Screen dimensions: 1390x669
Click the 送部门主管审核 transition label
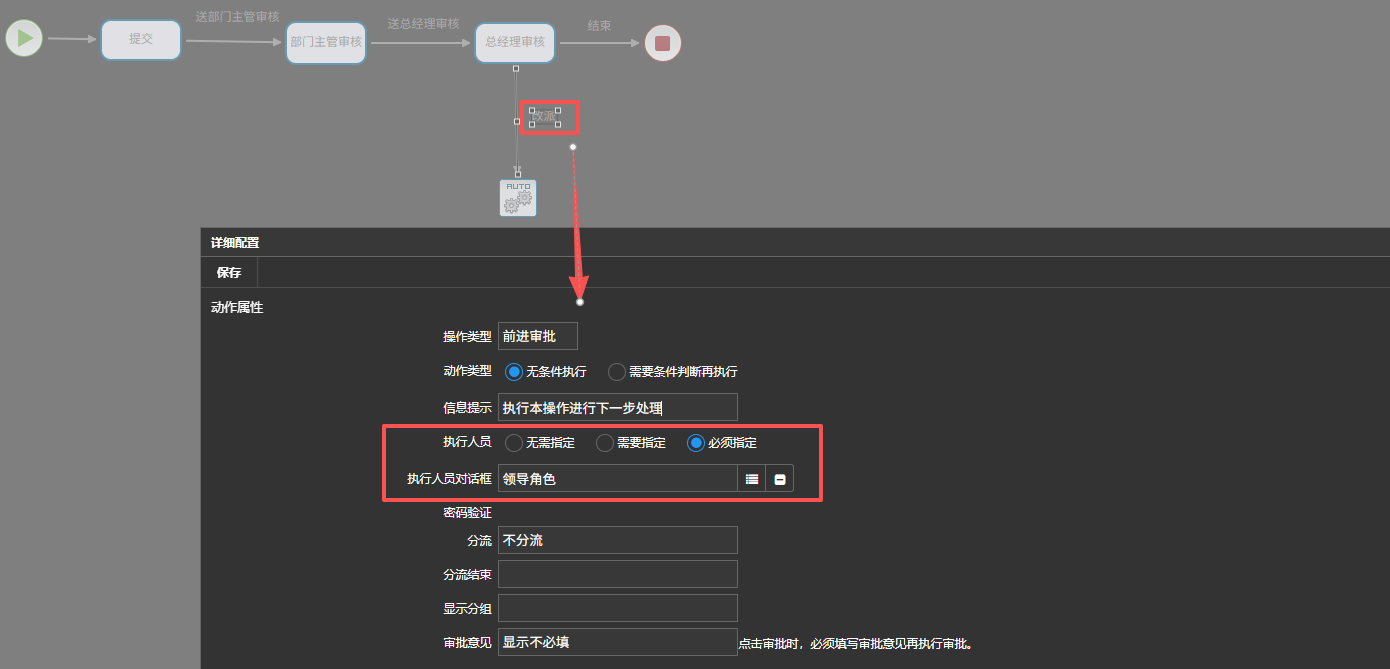point(237,17)
